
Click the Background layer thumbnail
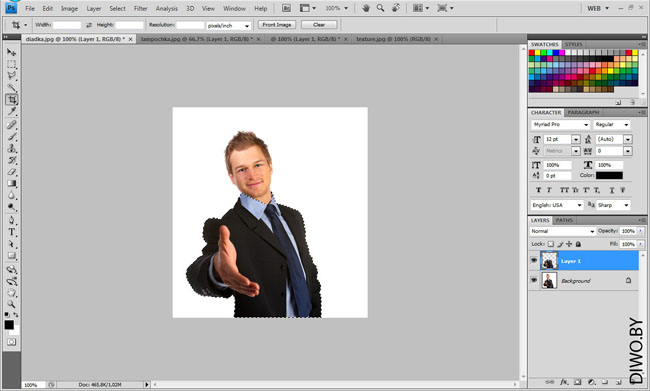pyautogui.click(x=549, y=280)
